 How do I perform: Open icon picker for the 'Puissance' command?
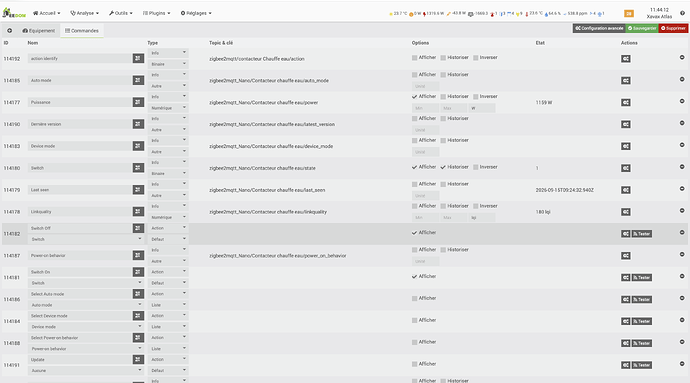click(x=138, y=102)
